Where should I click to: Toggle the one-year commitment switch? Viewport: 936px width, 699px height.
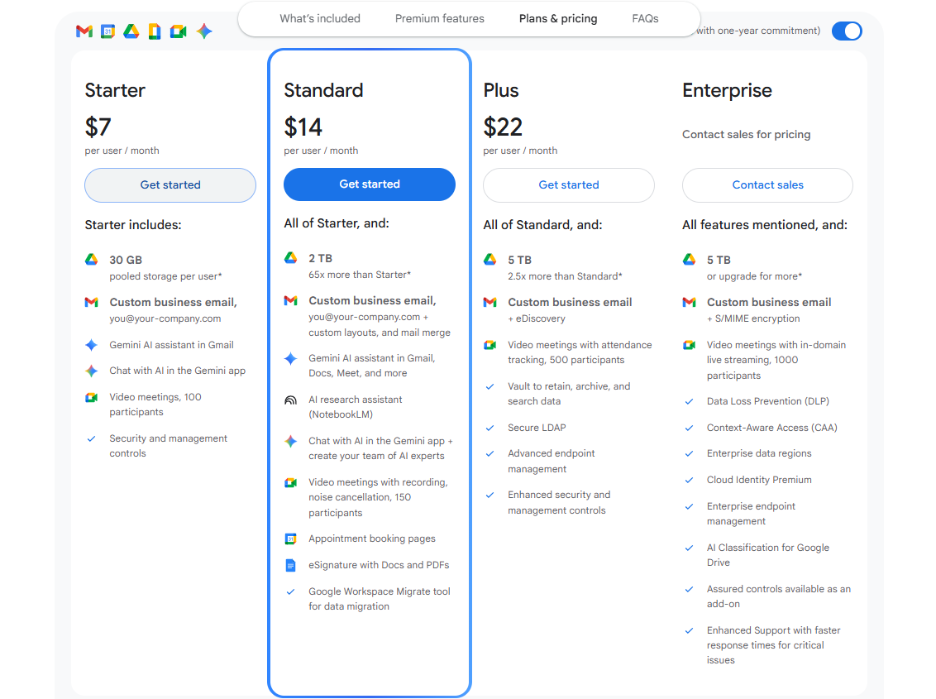point(847,31)
